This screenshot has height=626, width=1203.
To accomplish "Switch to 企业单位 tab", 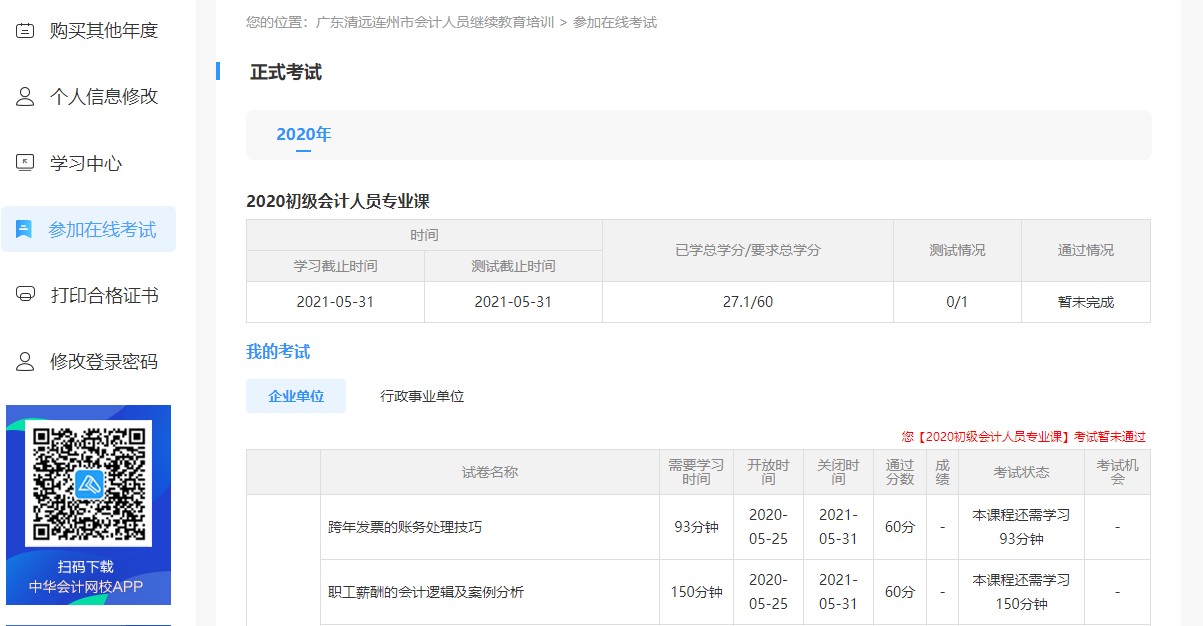I will (x=296, y=396).
